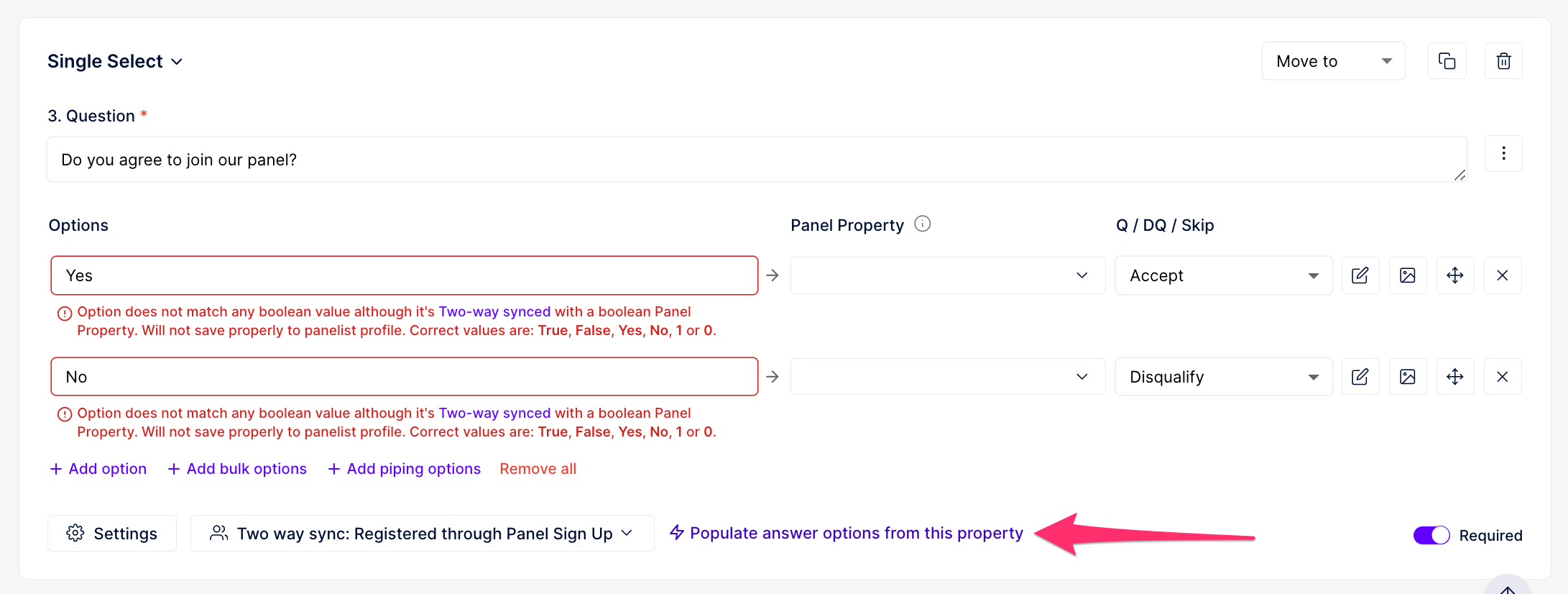Click the move handle for the No option
Screen dimensions: 1568x594
[1455, 377]
